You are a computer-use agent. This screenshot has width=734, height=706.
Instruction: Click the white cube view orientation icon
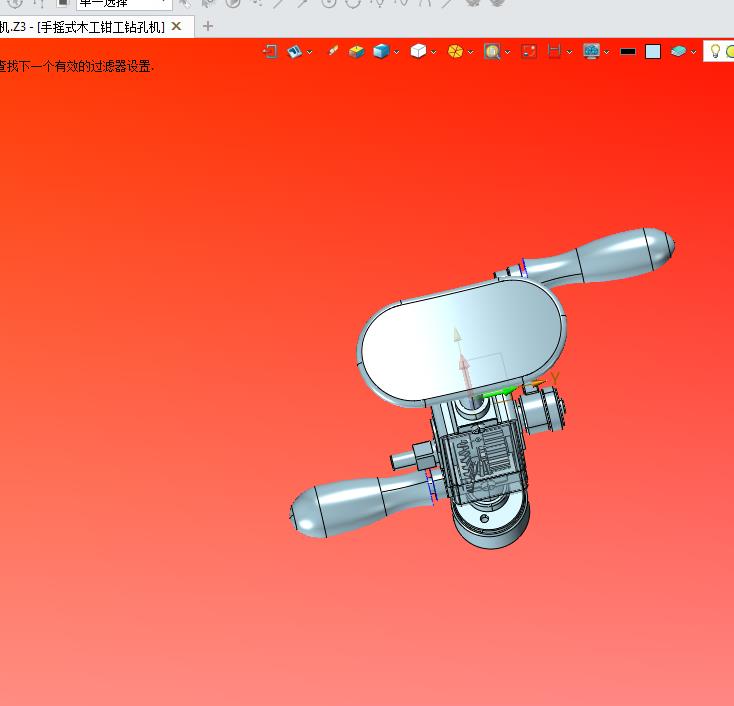tap(418, 51)
